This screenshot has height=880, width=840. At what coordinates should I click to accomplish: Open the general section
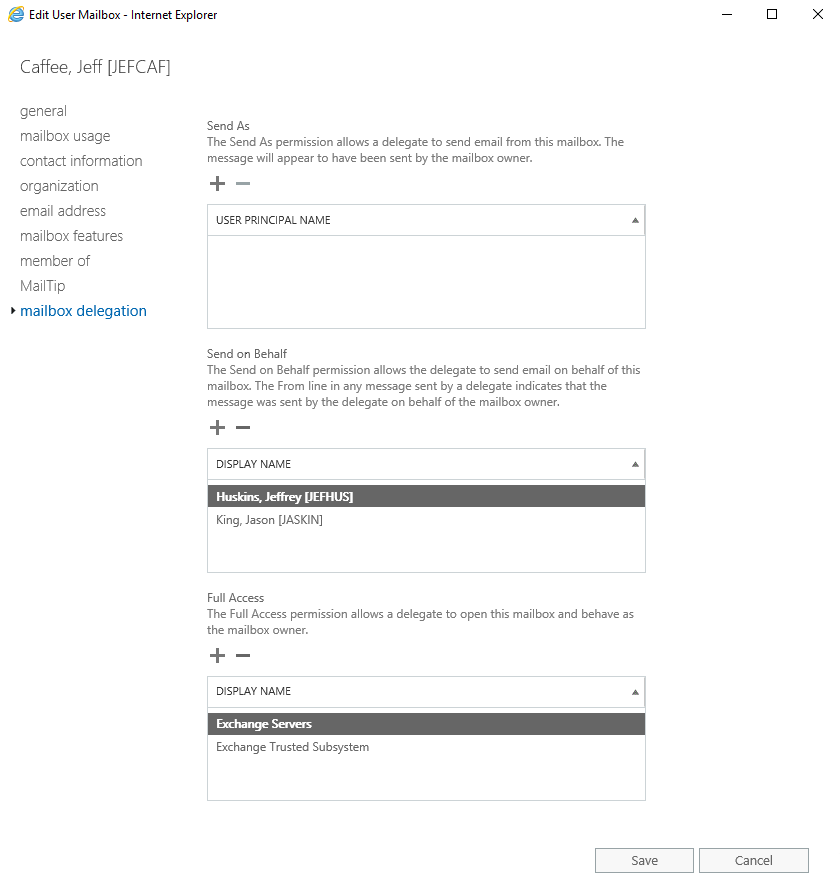[43, 111]
